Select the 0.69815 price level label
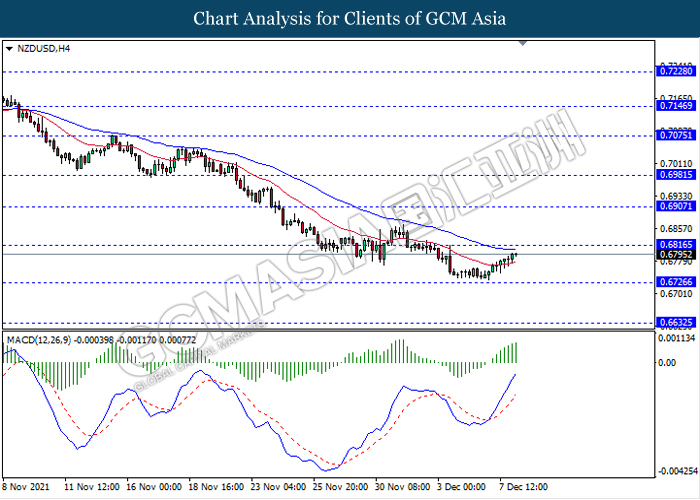The width and height of the screenshot is (700, 500). 676,174
